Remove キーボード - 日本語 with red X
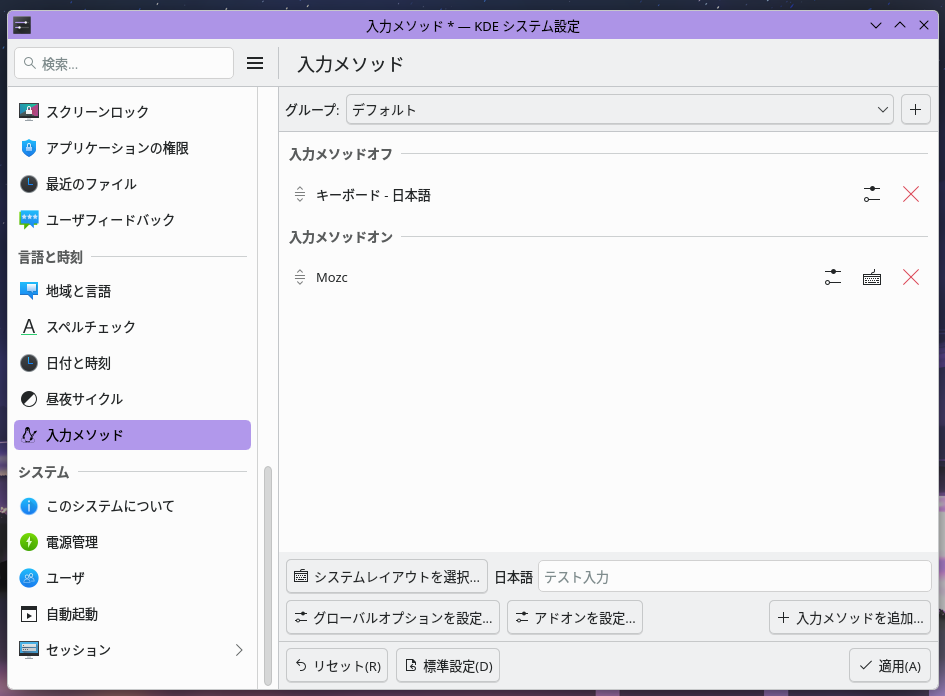Screen dimensions: 945x696 [910, 195]
